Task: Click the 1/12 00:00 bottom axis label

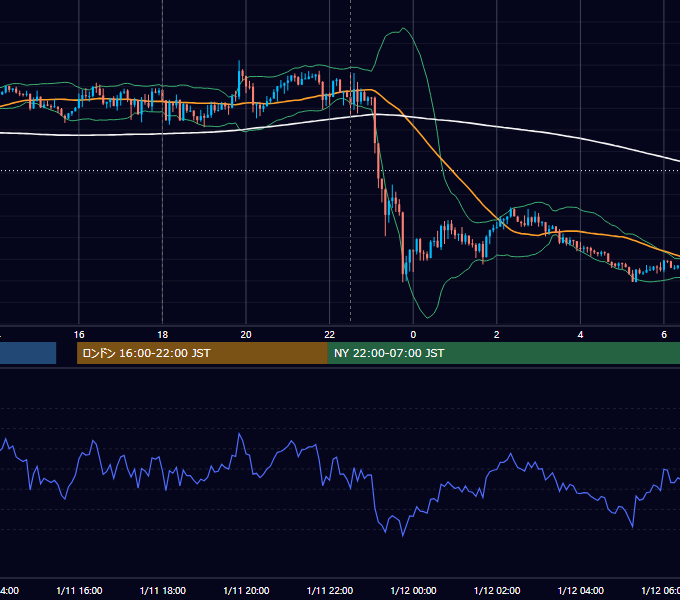Action: [x=413, y=590]
